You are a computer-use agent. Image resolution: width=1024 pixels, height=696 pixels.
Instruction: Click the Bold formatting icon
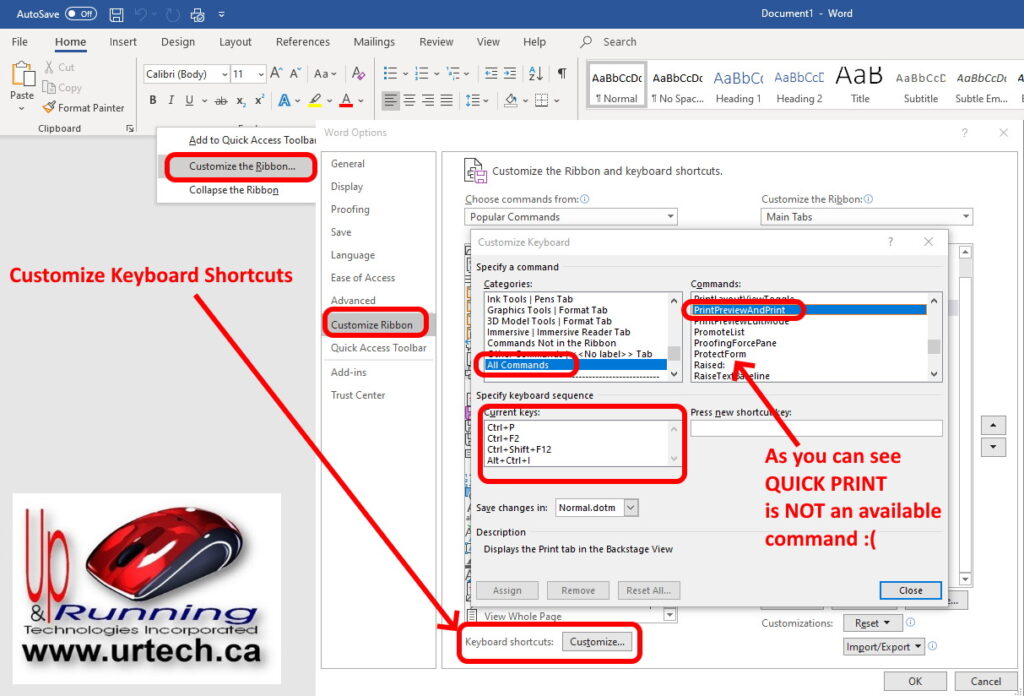click(x=153, y=100)
